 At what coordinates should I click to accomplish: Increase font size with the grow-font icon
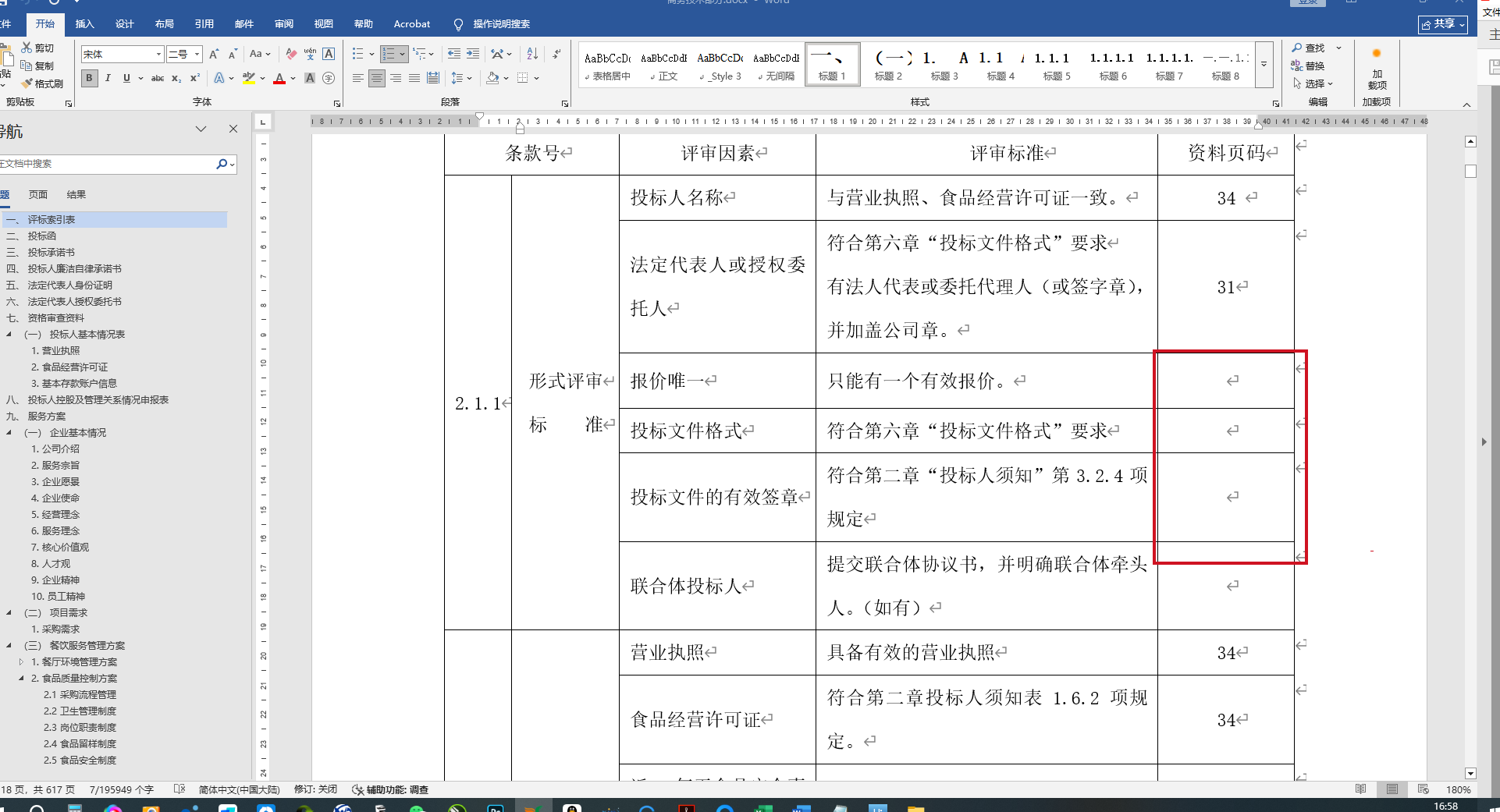coord(214,54)
